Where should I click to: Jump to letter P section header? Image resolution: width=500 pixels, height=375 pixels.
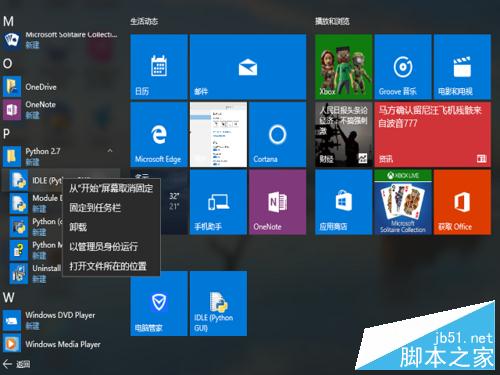[x=6, y=134]
